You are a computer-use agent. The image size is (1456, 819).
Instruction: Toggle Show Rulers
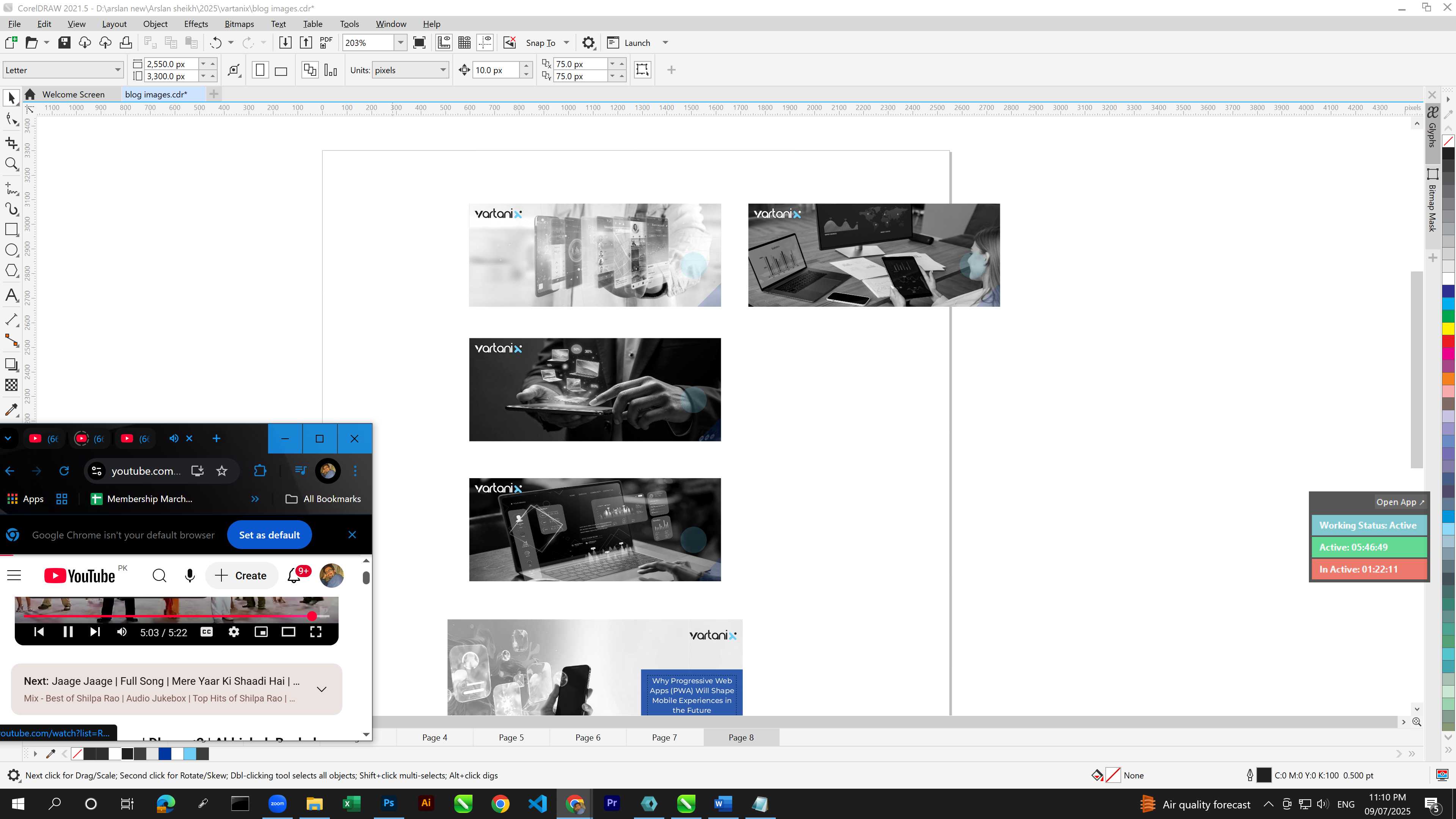click(x=444, y=42)
